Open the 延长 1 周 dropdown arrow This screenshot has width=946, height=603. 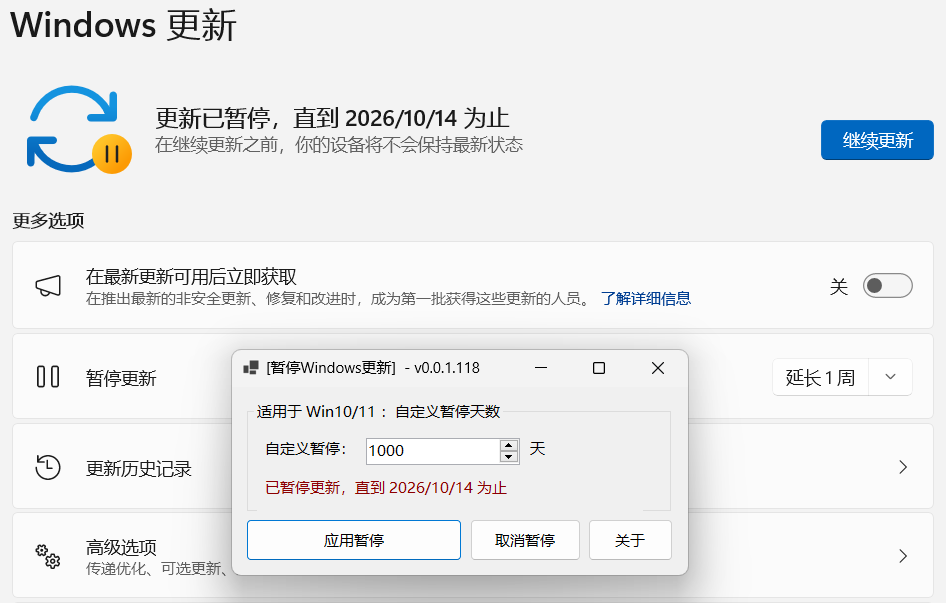(890, 377)
